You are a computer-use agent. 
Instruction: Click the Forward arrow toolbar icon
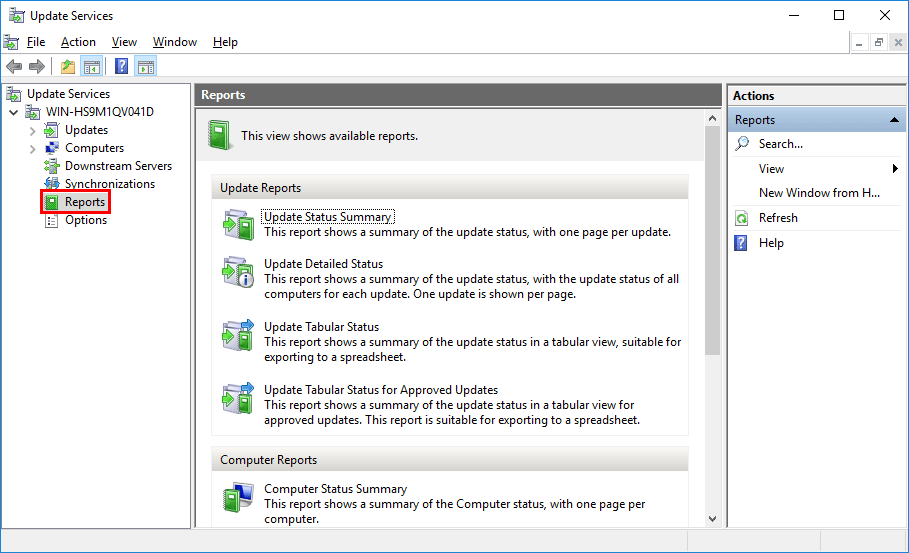37,67
